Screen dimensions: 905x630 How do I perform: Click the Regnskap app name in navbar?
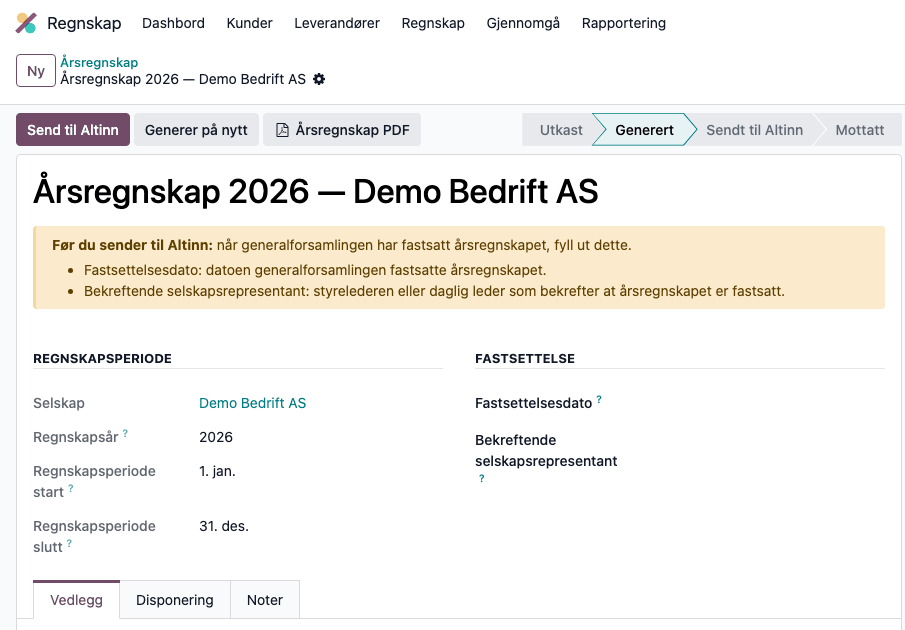click(x=84, y=23)
